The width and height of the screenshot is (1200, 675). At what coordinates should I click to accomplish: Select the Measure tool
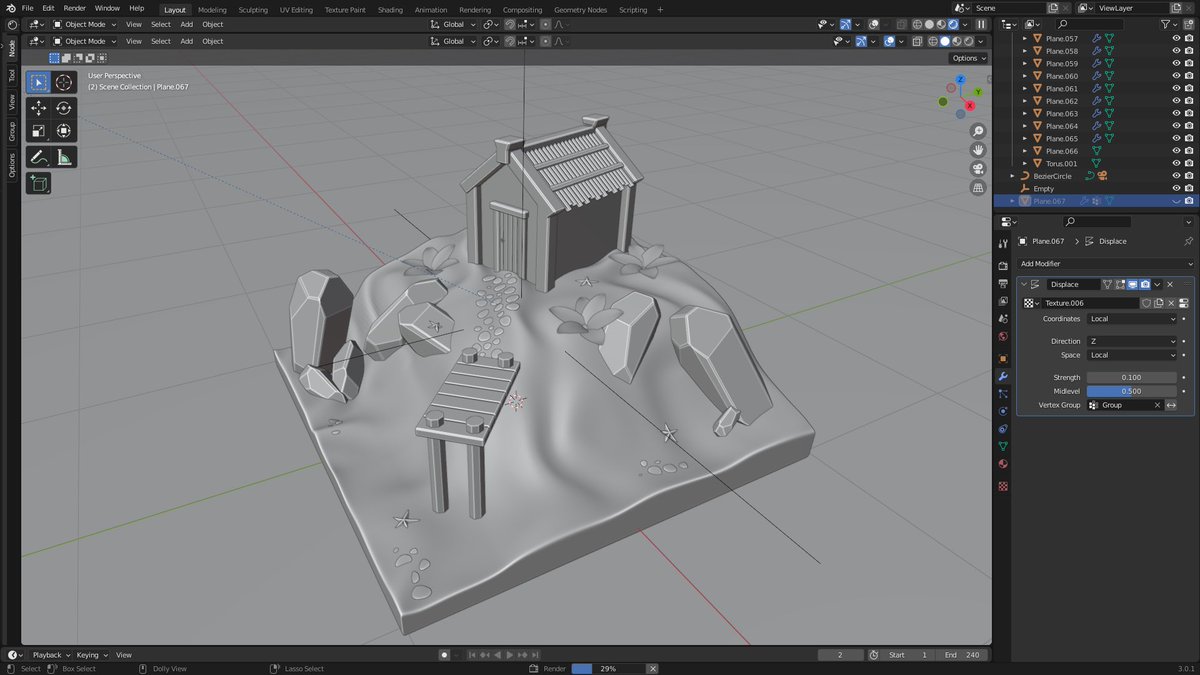point(64,157)
